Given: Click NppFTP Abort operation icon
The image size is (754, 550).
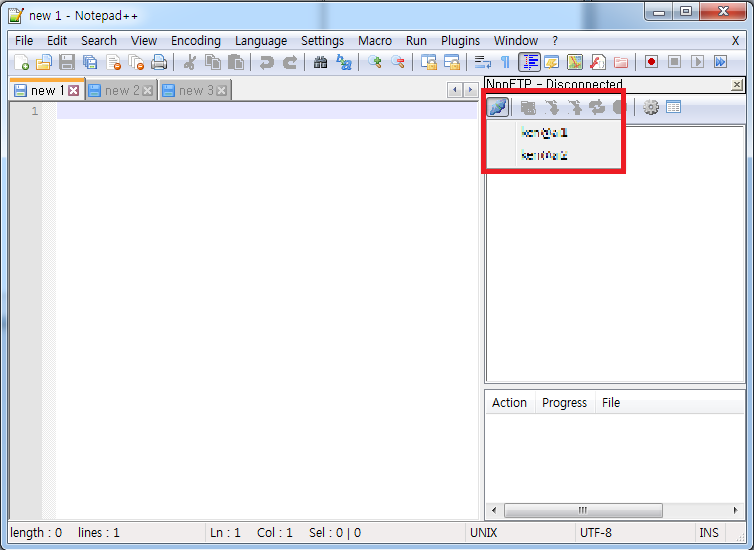Looking at the screenshot, I should point(618,107).
